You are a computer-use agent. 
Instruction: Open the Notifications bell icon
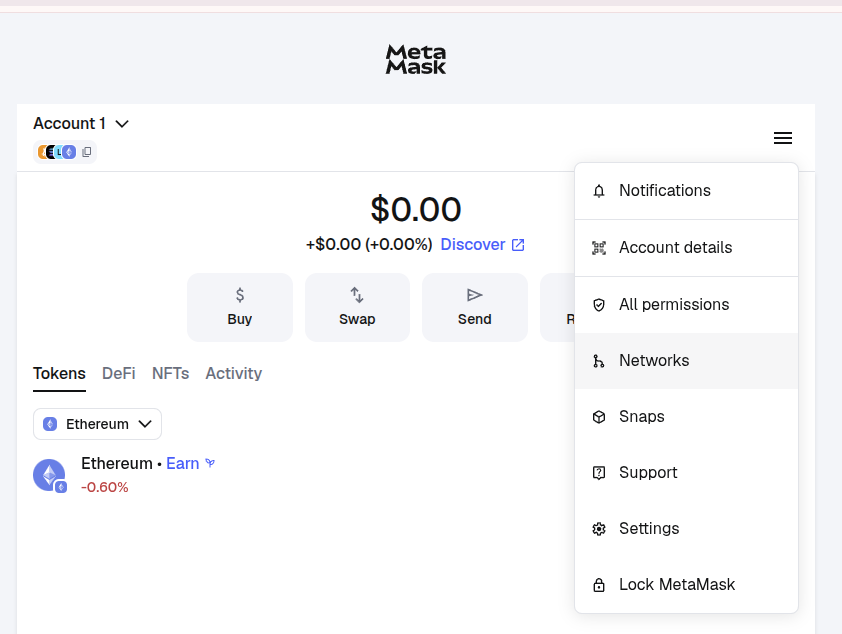(599, 190)
